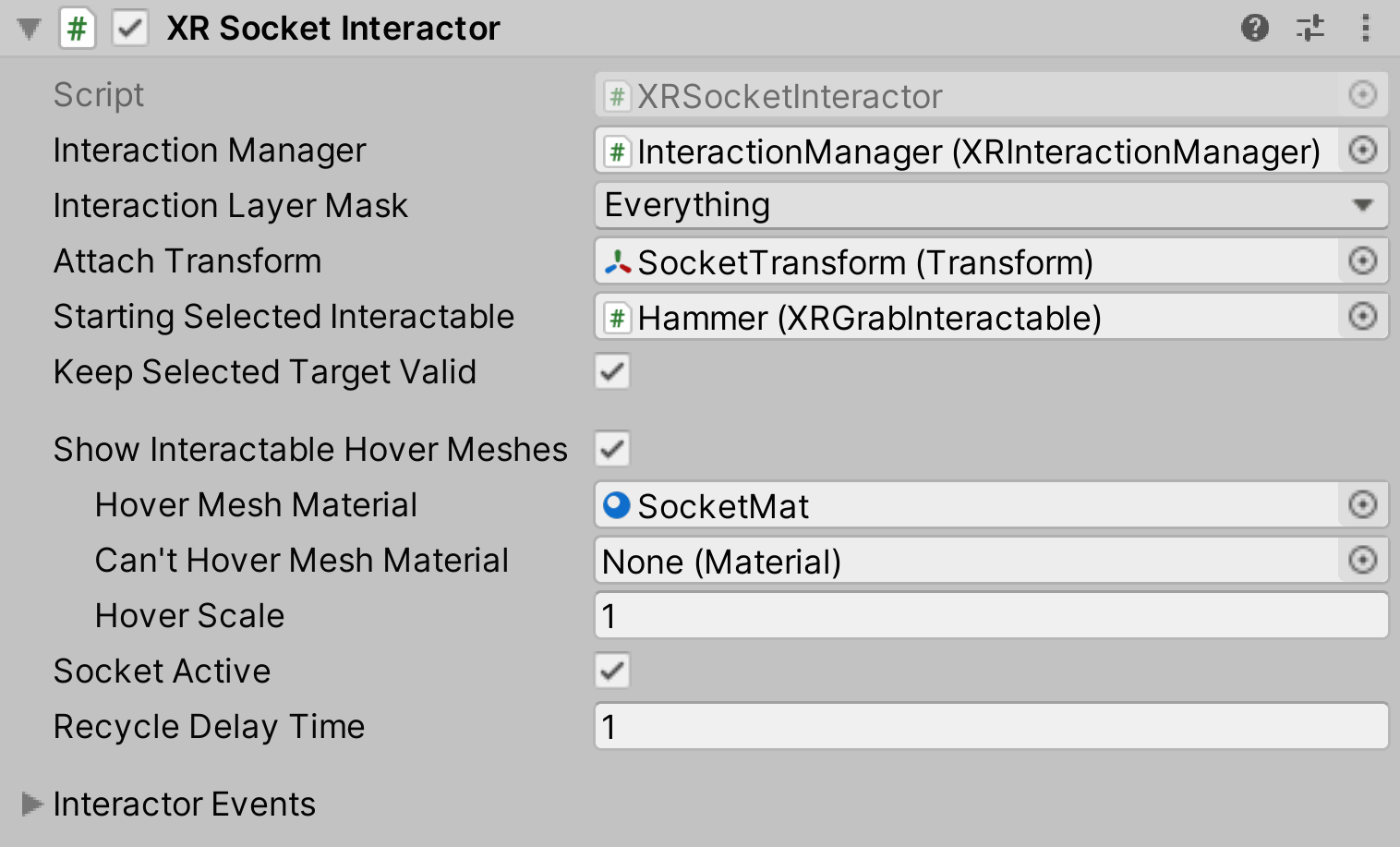1400x847 pixels.
Task: Open the component's kebab menu
Action: coord(1366,28)
